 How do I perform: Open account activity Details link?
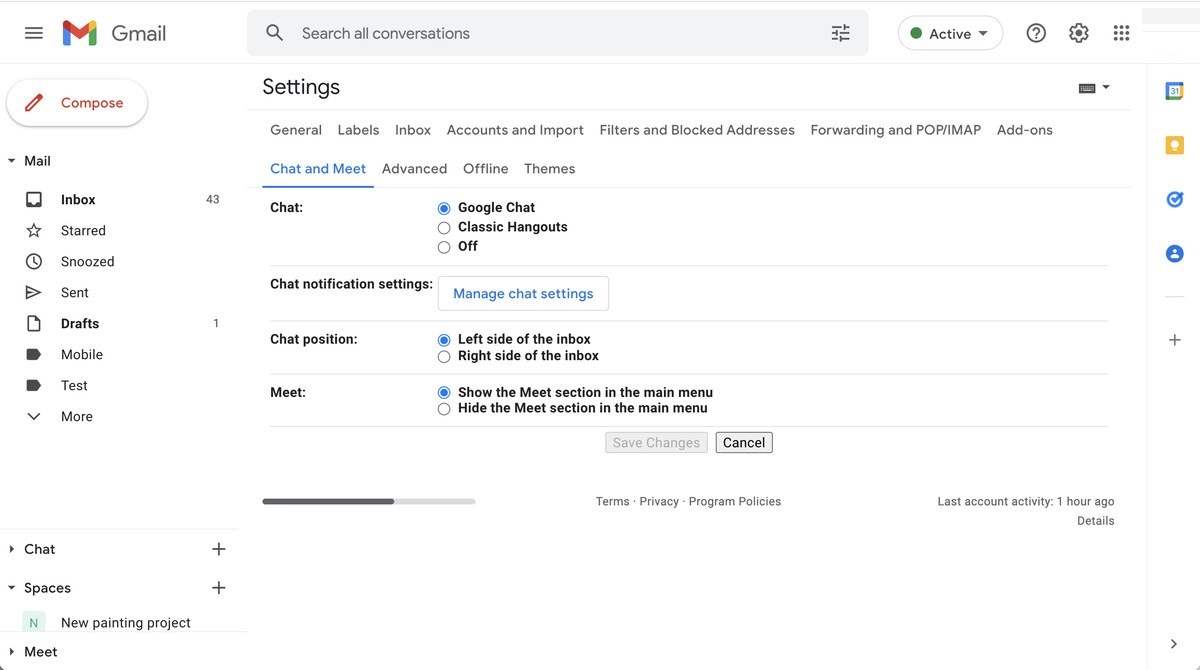coord(1096,521)
